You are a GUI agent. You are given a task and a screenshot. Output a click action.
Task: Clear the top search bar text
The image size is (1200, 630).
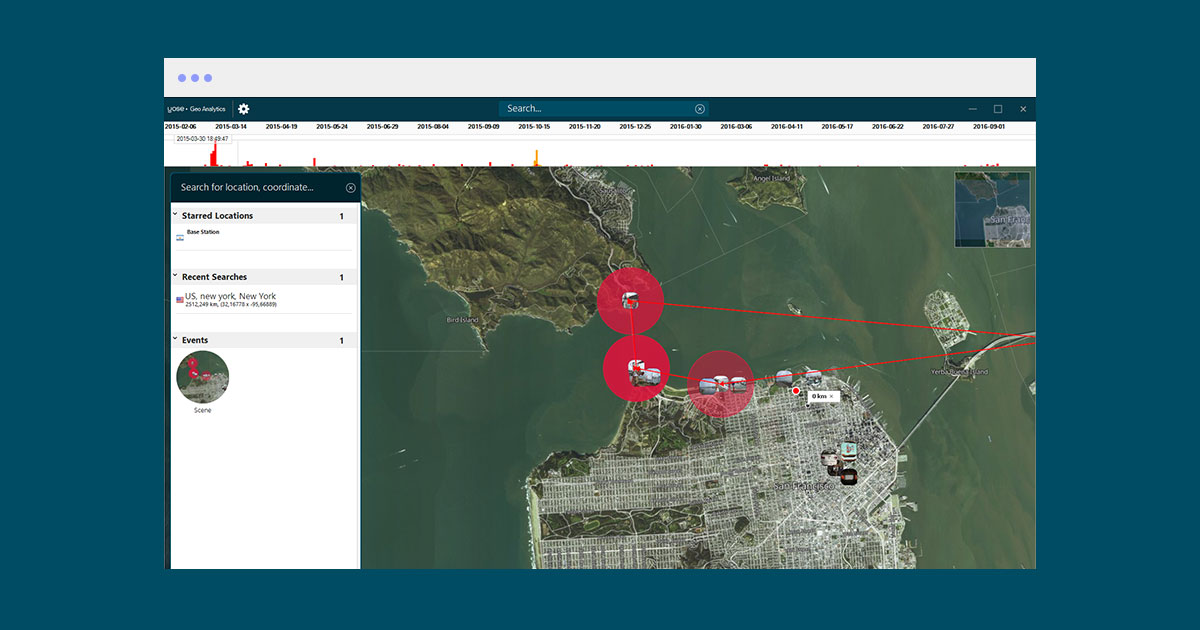tap(700, 109)
